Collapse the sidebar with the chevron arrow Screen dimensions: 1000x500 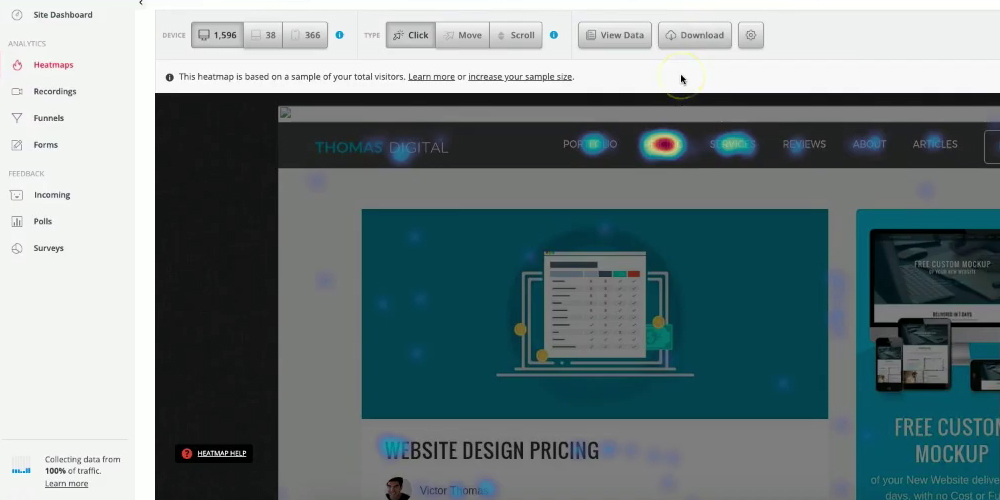tap(141, 3)
